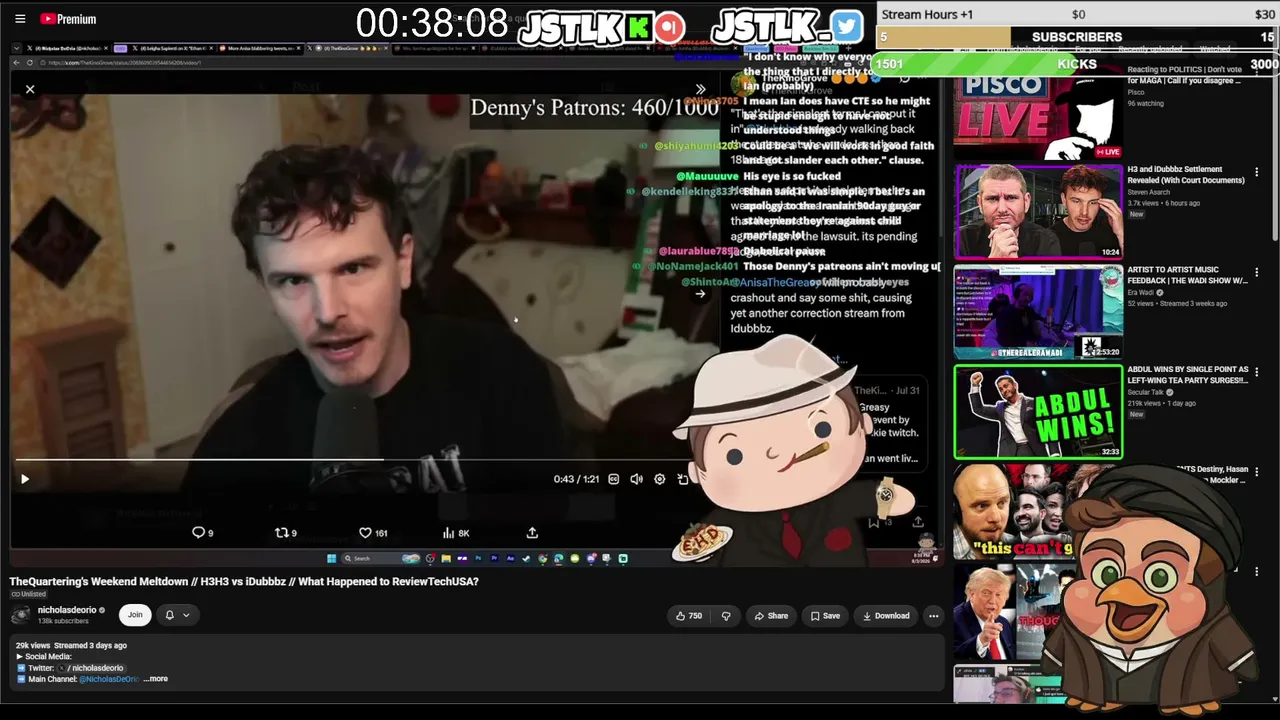This screenshot has width=1280, height=720.
Task: Open the Twitter / nicholasdeorio link
Action: [90, 668]
